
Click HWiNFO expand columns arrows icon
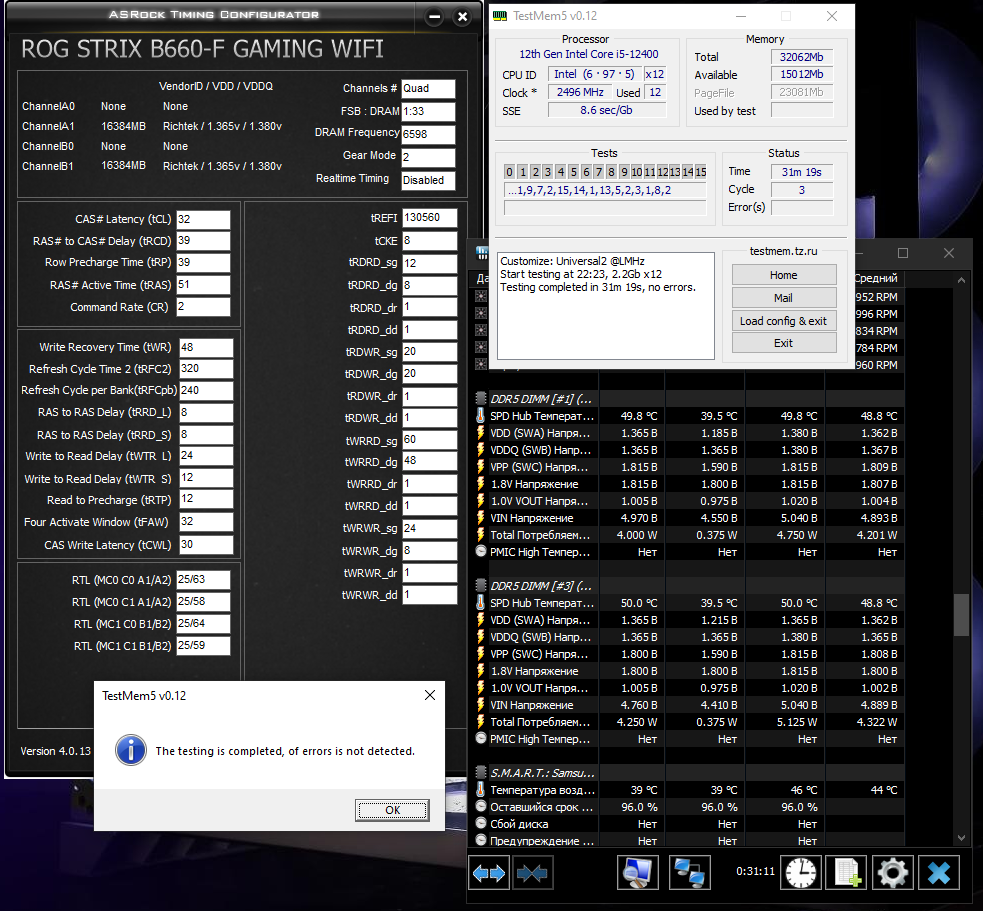pos(489,873)
